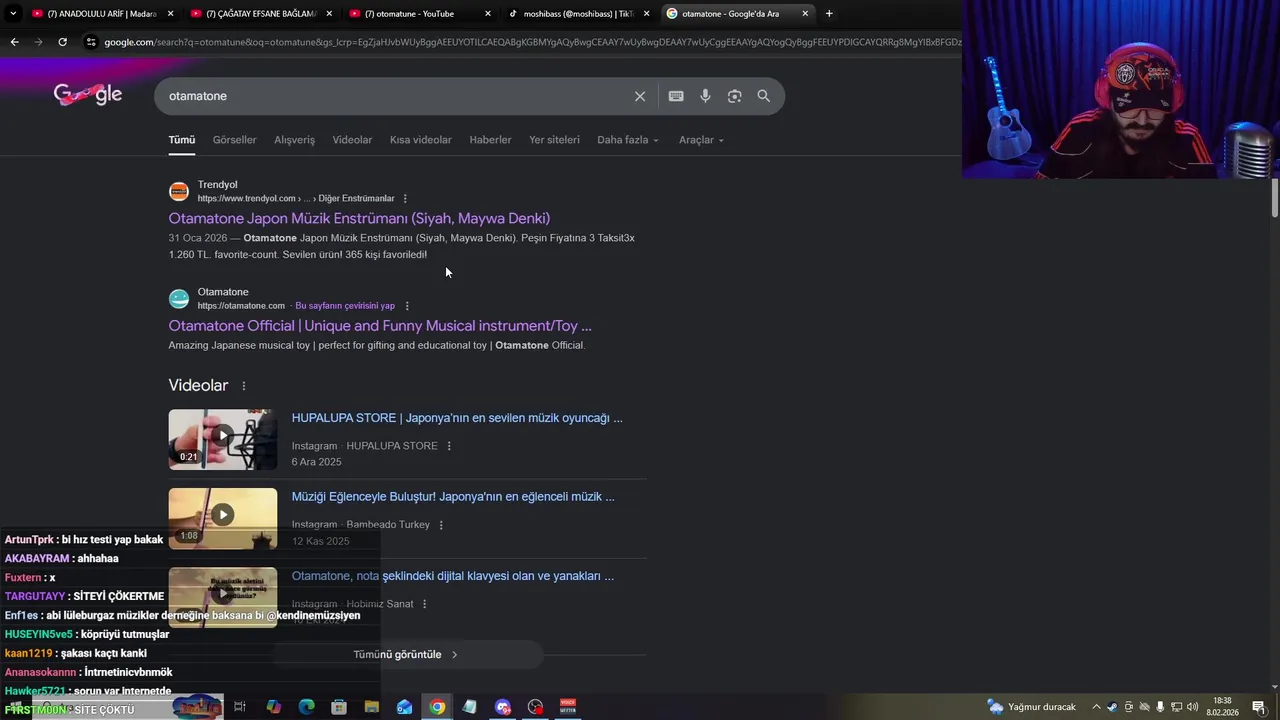The width and height of the screenshot is (1280, 720).
Task: Clear the search box with the X icon
Action: (x=640, y=96)
